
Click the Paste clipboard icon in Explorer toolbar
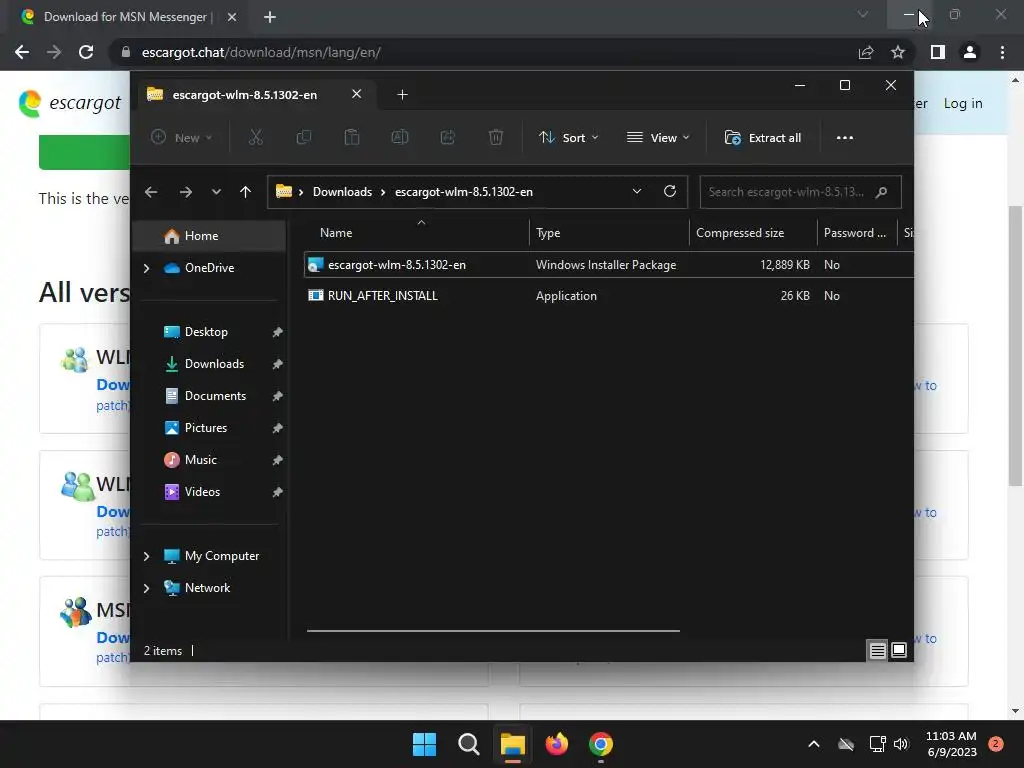point(351,137)
